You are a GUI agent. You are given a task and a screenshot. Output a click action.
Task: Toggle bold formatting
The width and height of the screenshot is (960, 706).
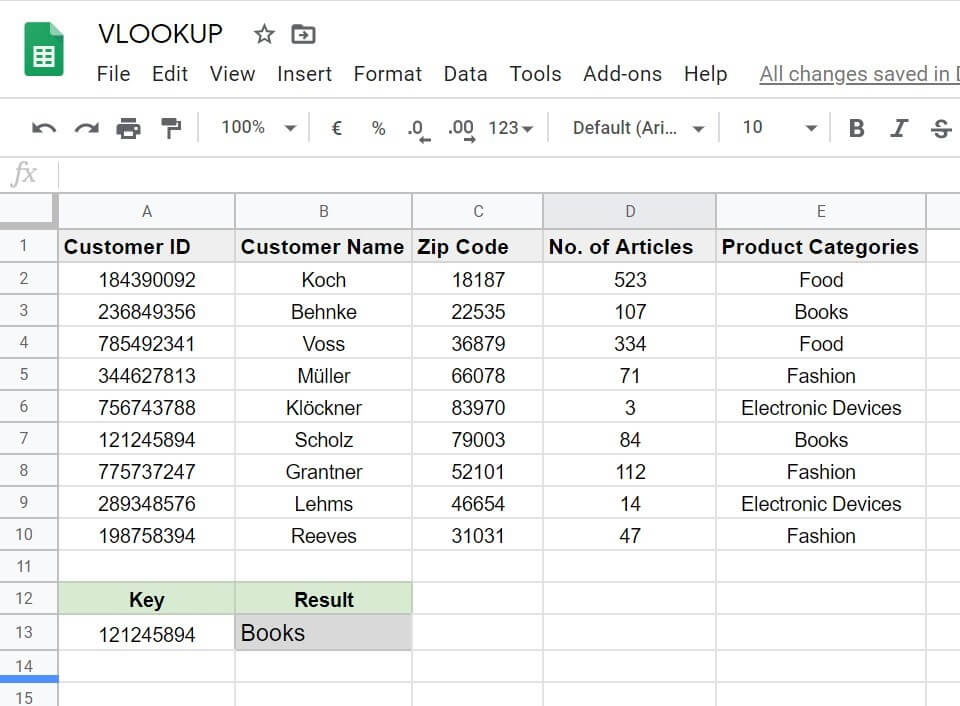tap(857, 128)
